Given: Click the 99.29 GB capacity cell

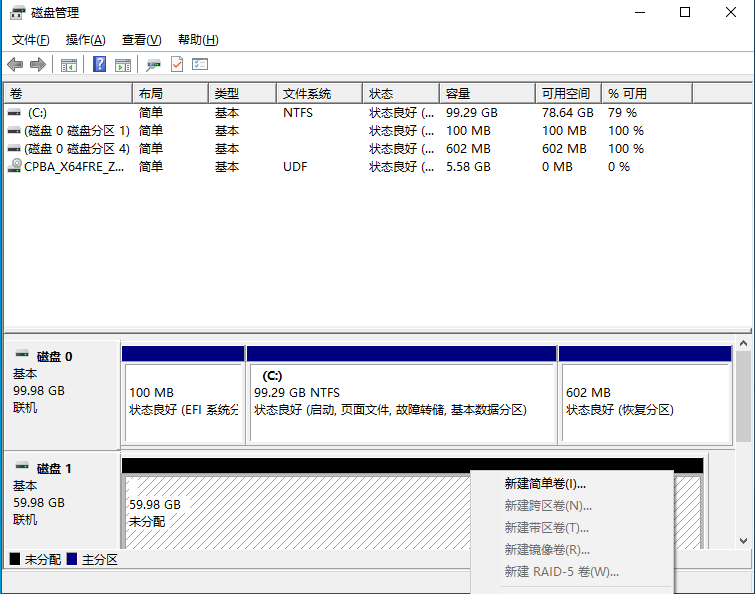Looking at the screenshot, I should tap(471, 113).
